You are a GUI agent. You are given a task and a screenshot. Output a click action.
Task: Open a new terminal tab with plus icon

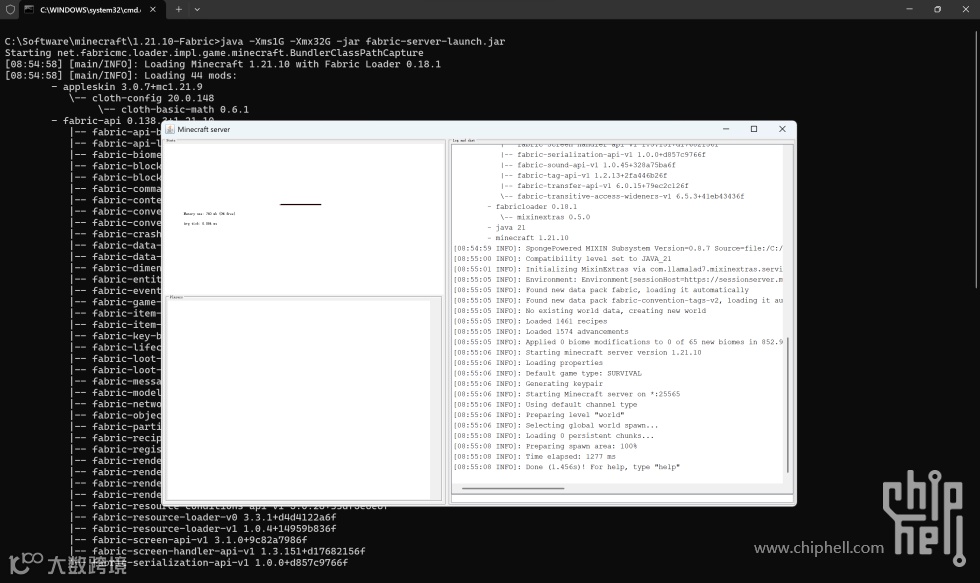pos(179,9)
